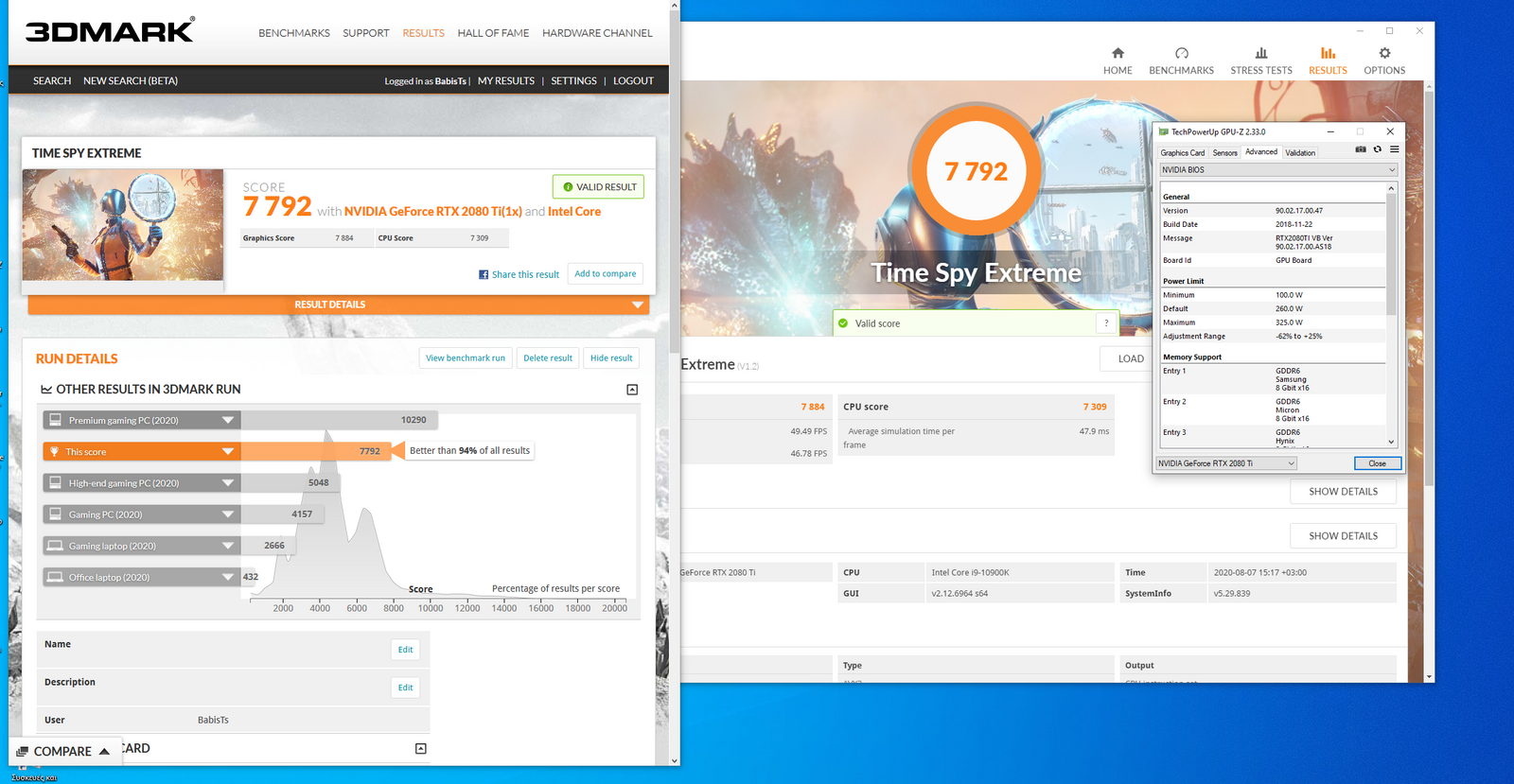Click View benchmark run button
1514x784 pixels.
point(466,358)
